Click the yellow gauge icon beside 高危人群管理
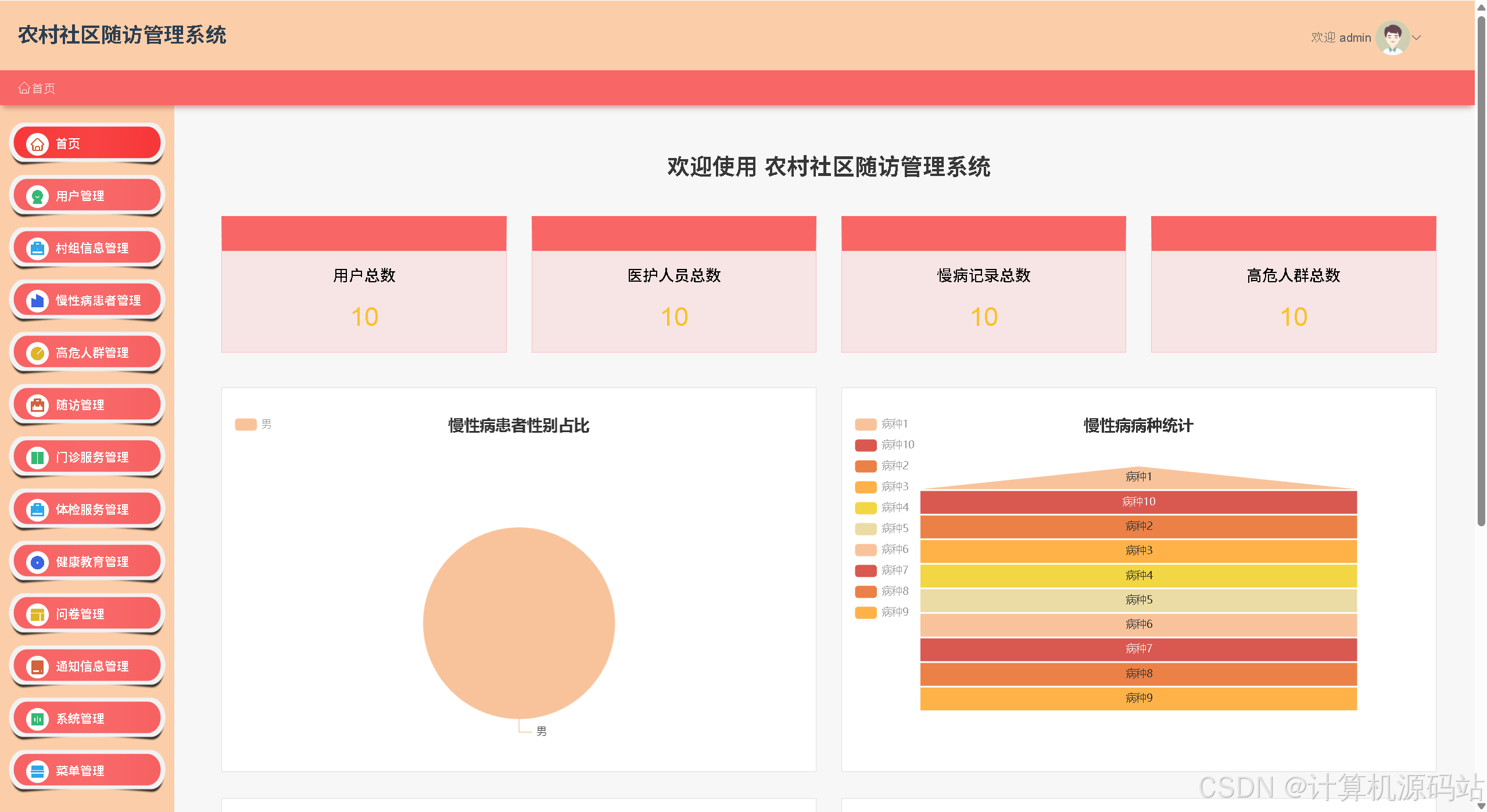 tap(37, 353)
